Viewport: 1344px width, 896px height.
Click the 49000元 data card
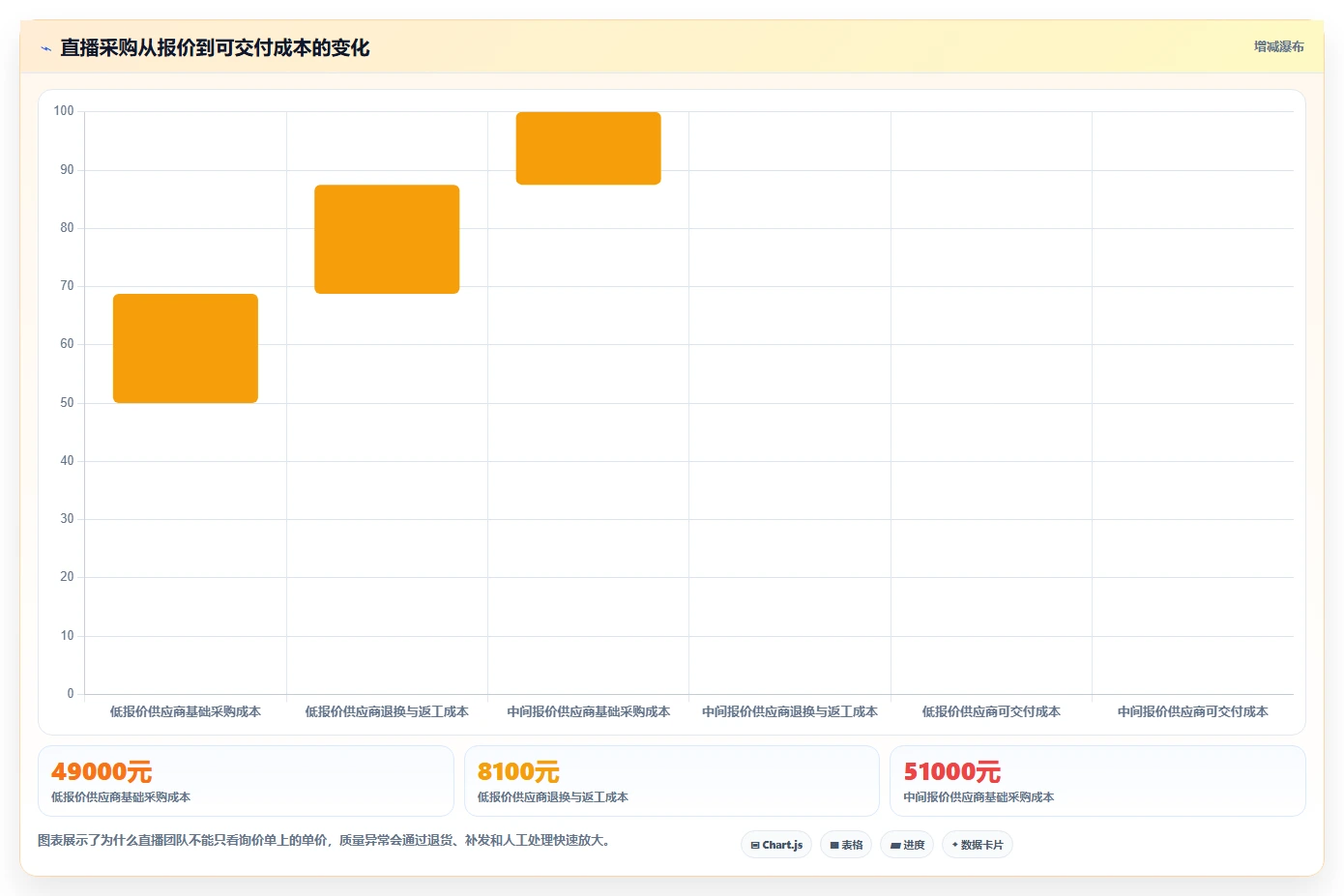(x=246, y=781)
